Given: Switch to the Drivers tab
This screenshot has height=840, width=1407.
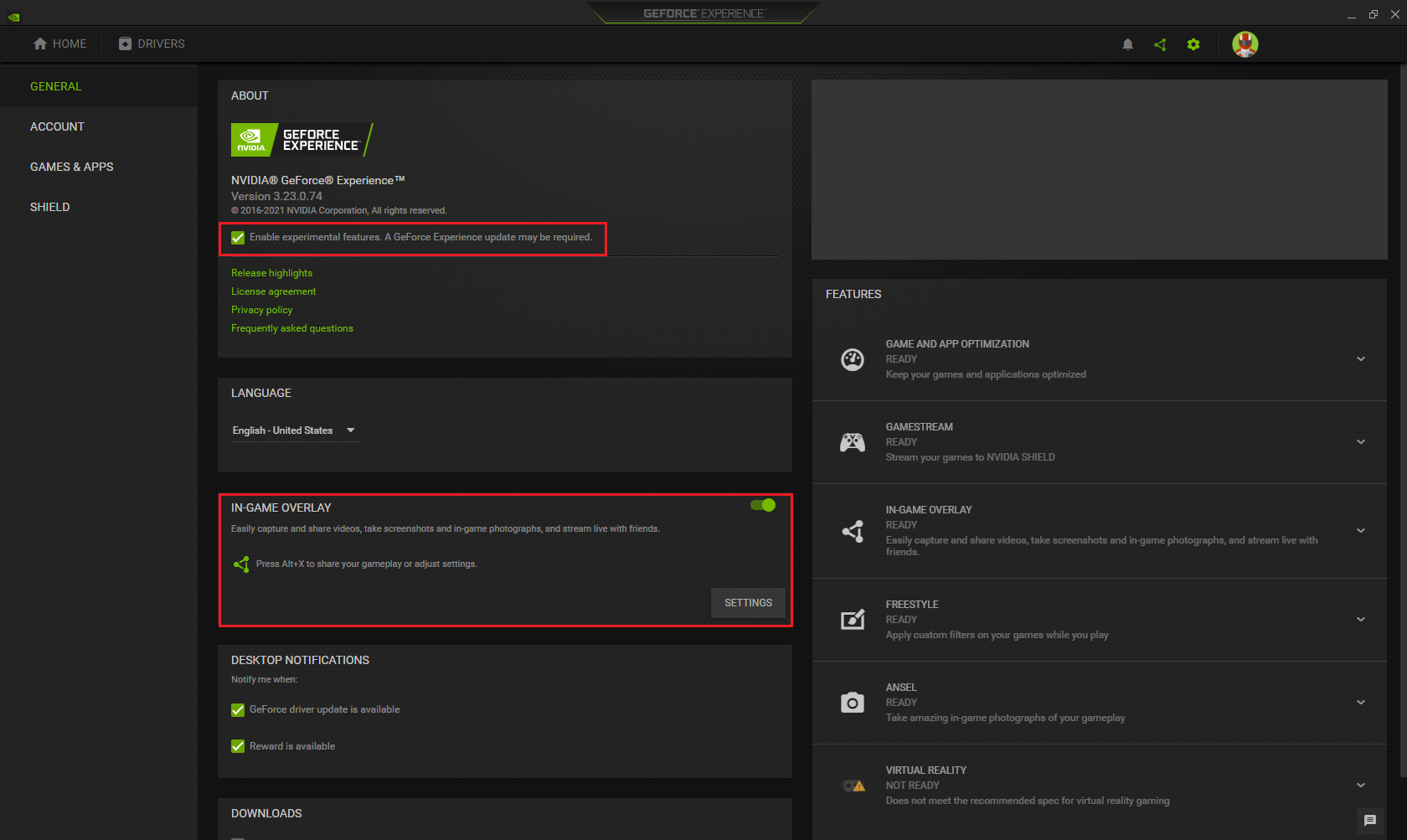Looking at the screenshot, I should [152, 44].
